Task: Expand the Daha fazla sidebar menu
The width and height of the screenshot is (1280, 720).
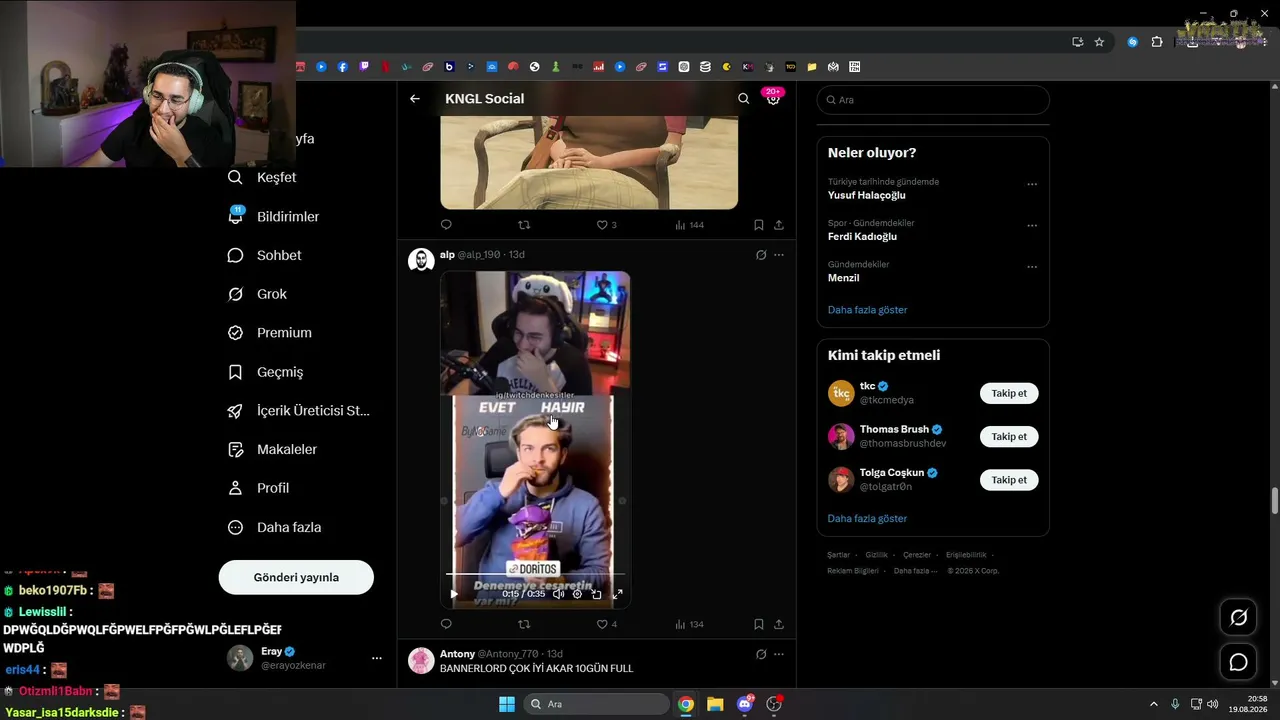Action: pos(275,527)
